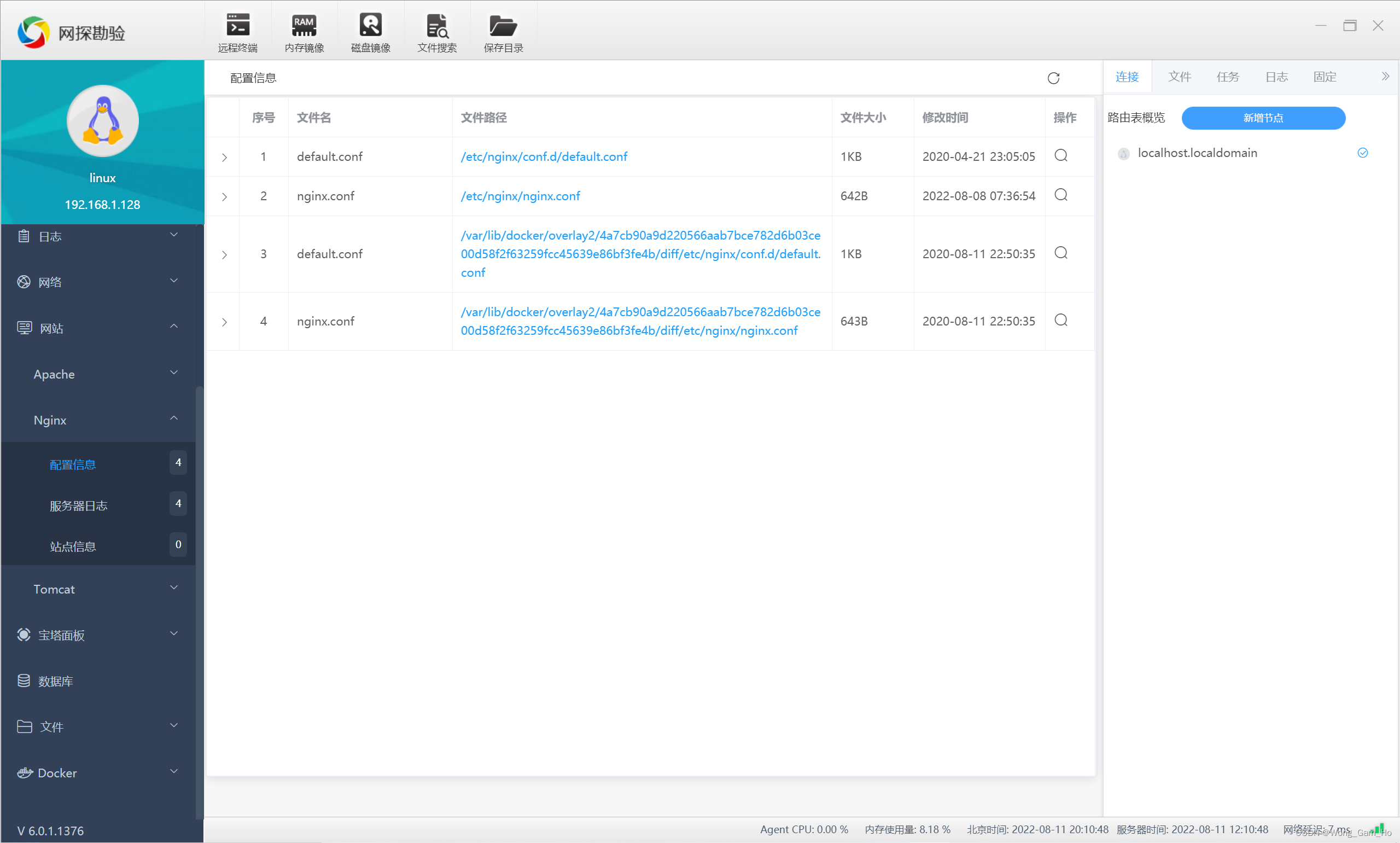Expand row 3 default.conf details
The width and height of the screenshot is (1400, 843).
[224, 254]
